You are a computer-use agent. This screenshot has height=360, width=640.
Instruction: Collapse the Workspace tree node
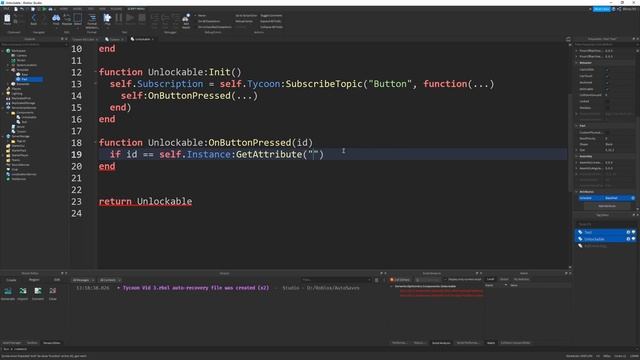click(3, 51)
